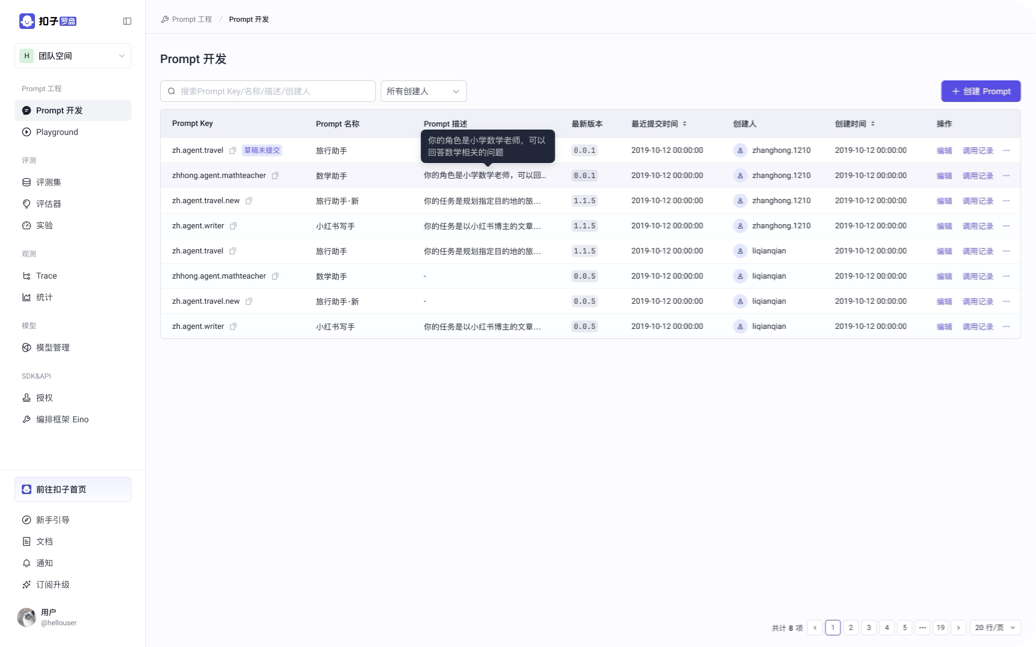
Task: Open 新手引导 guide
Action: (73, 520)
